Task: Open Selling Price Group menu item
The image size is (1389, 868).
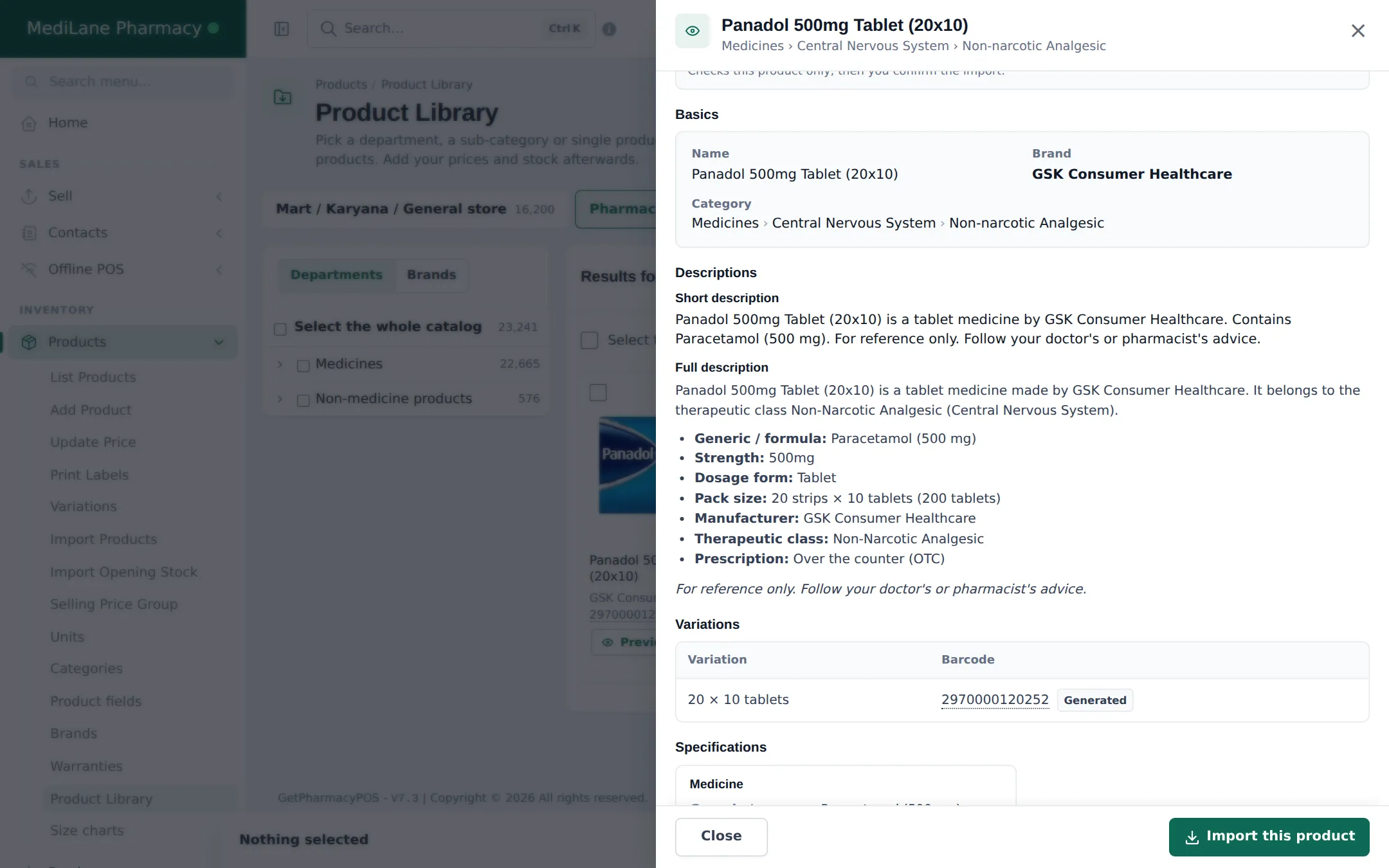Action: point(114,604)
